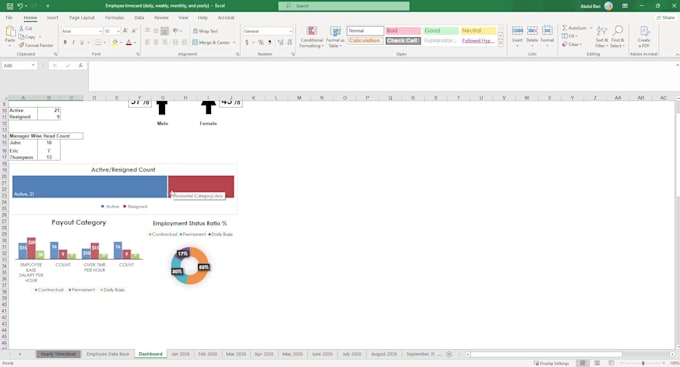Toggle Underline formatting
The height and width of the screenshot is (367, 680).
[x=82, y=43]
